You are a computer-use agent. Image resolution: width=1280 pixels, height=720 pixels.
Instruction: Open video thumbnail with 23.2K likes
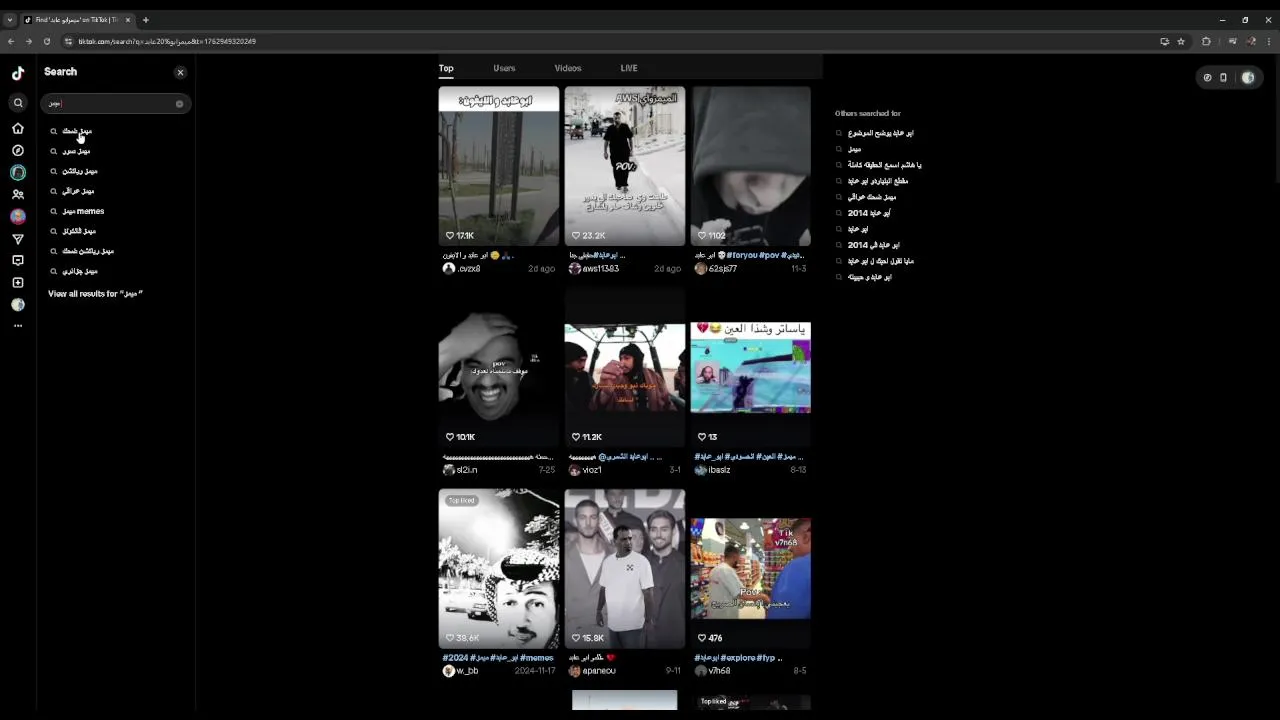click(x=625, y=166)
